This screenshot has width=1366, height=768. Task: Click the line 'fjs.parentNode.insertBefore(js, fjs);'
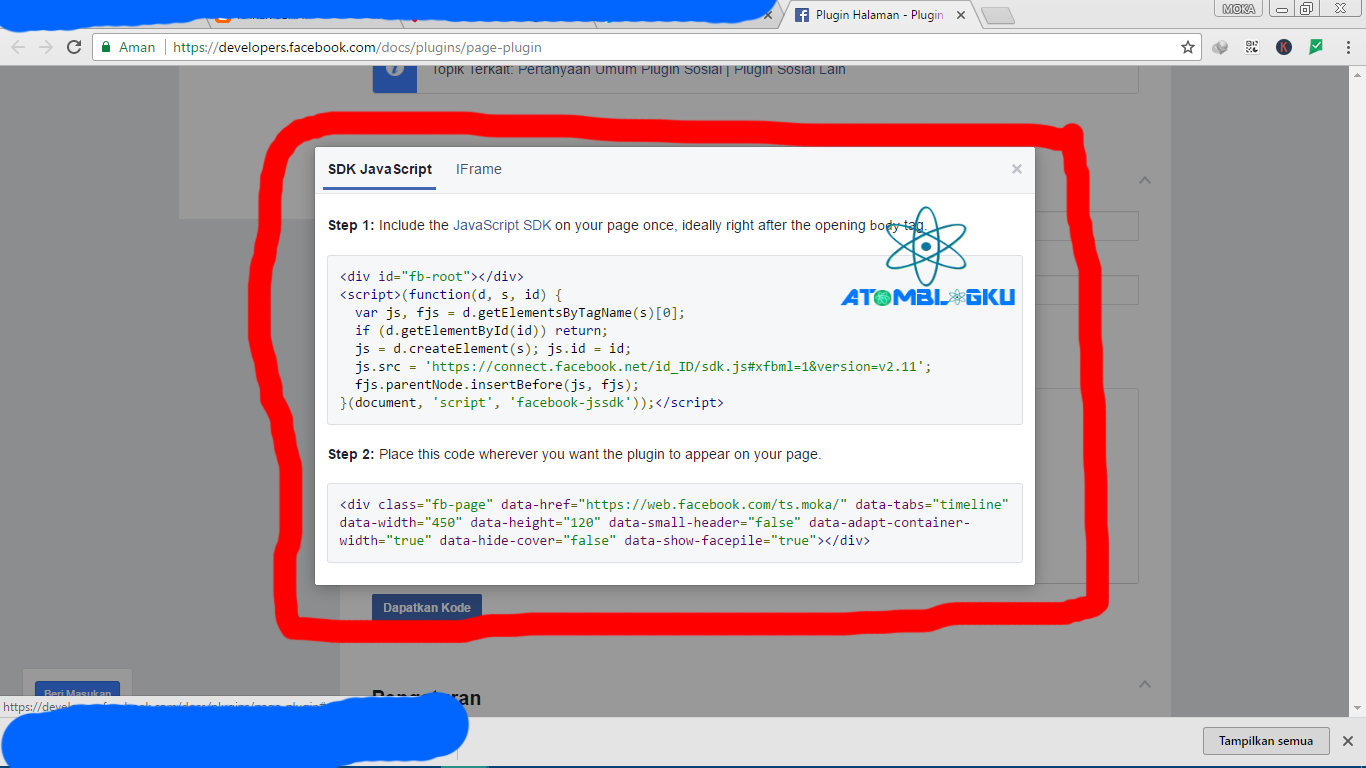[x=497, y=385]
